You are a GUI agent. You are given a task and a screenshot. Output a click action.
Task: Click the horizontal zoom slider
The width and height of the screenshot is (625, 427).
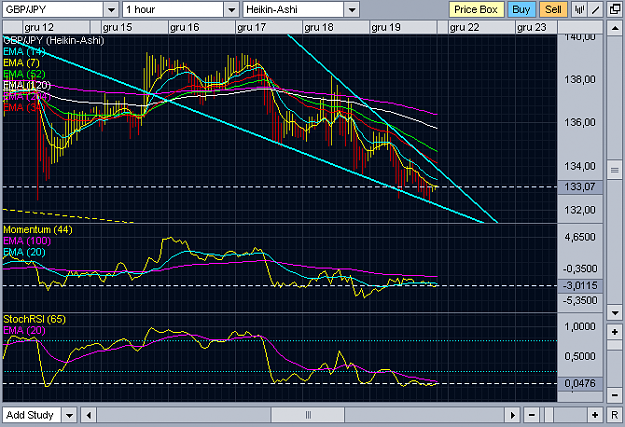548,415
